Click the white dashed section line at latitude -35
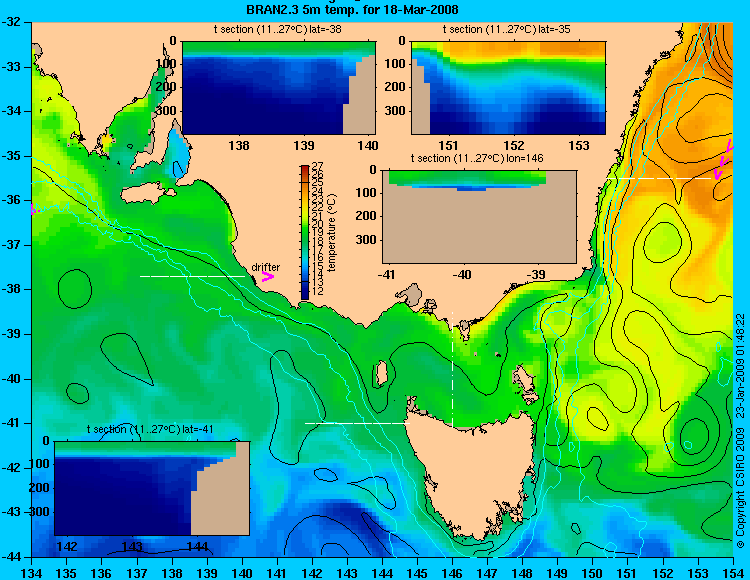The image size is (750, 580). (x=659, y=178)
